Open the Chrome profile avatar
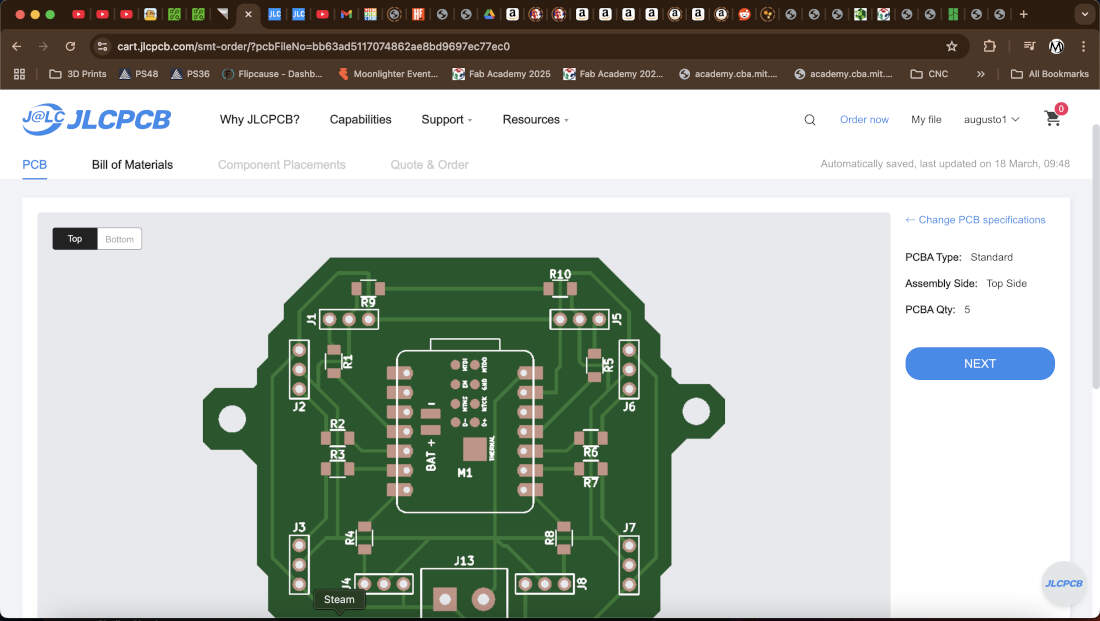The image size is (1100, 621). [1056, 46]
